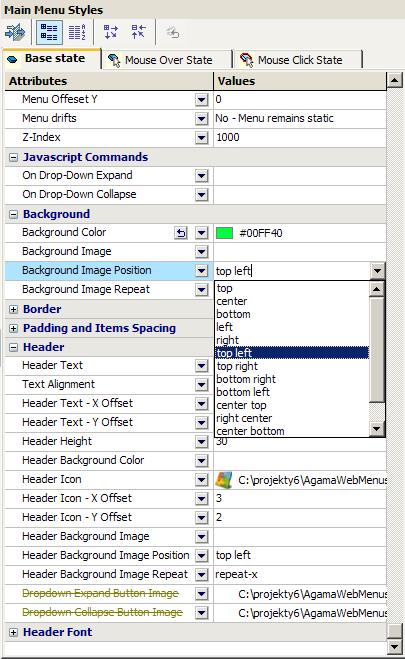
Task: Click the collapse all groups icon
Action: coord(138,32)
